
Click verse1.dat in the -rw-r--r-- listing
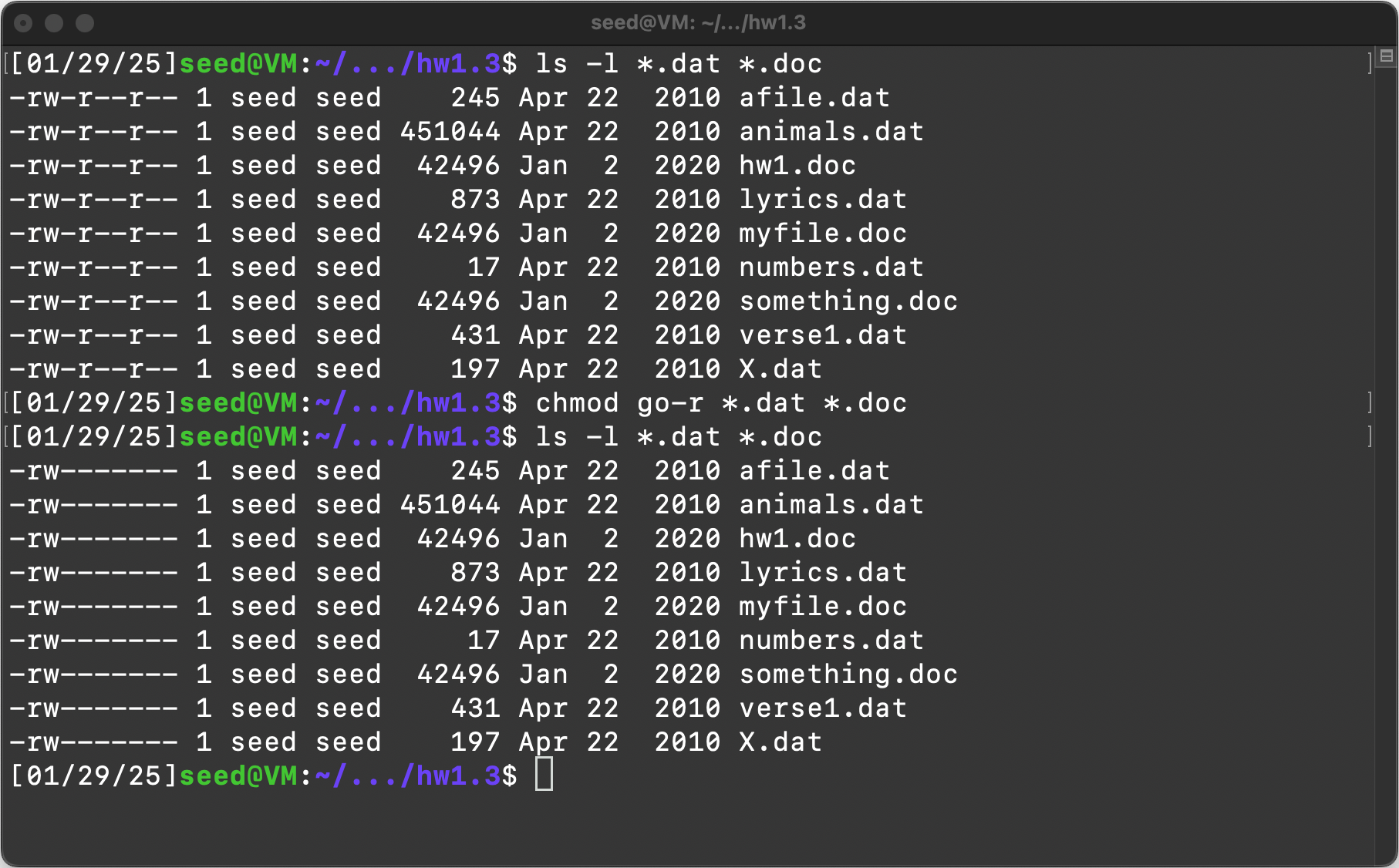point(823,335)
